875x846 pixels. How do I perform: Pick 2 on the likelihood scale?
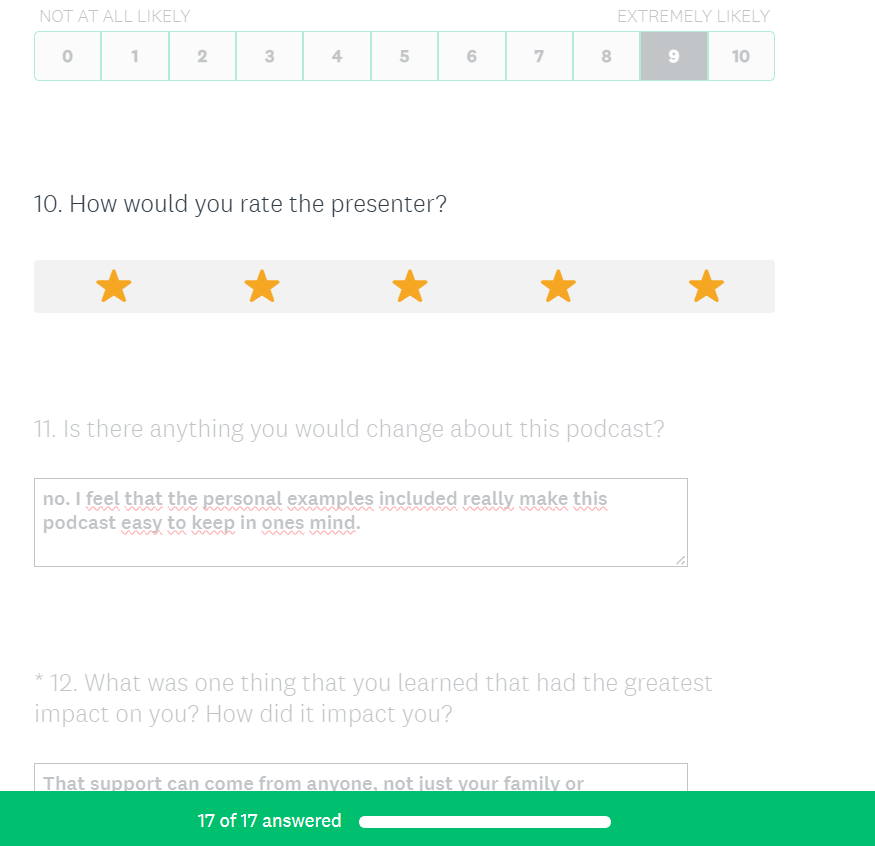202,56
